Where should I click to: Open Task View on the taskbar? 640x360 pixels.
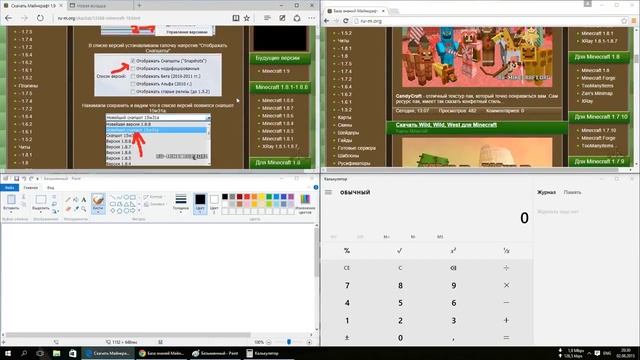[40, 353]
